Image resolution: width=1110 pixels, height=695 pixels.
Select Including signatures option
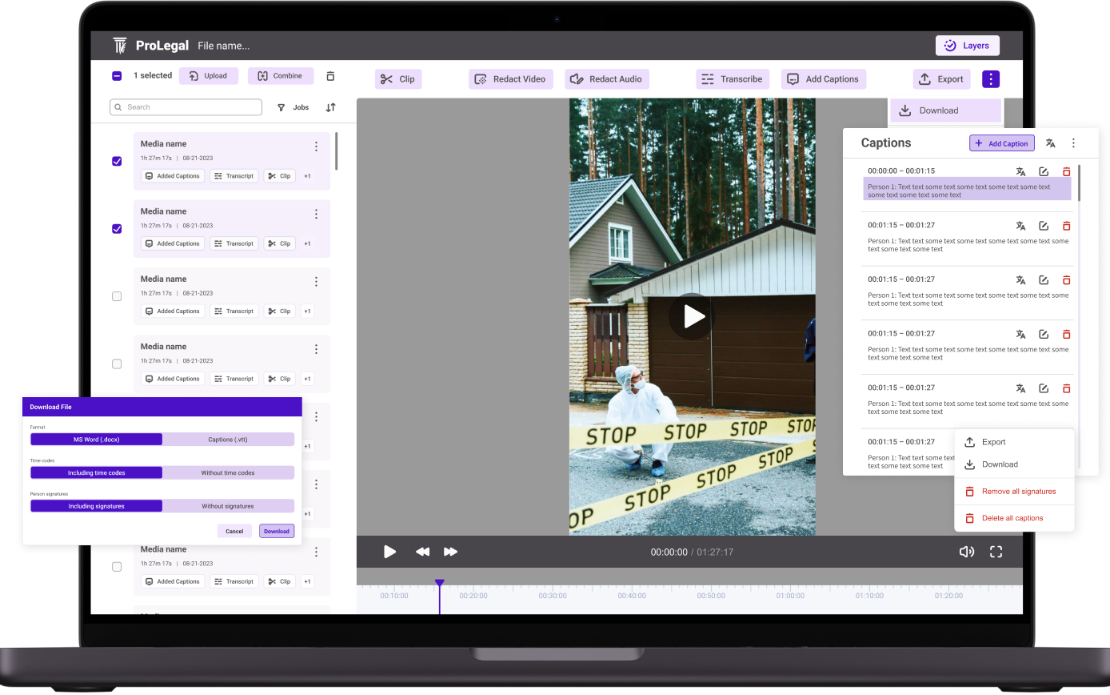pyautogui.click(x=96, y=506)
